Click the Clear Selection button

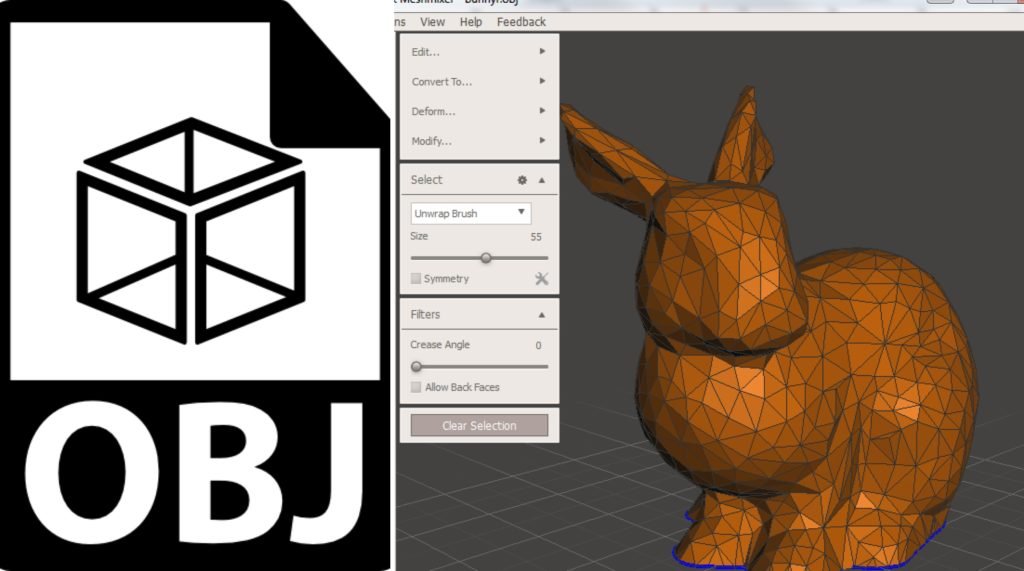(x=479, y=425)
